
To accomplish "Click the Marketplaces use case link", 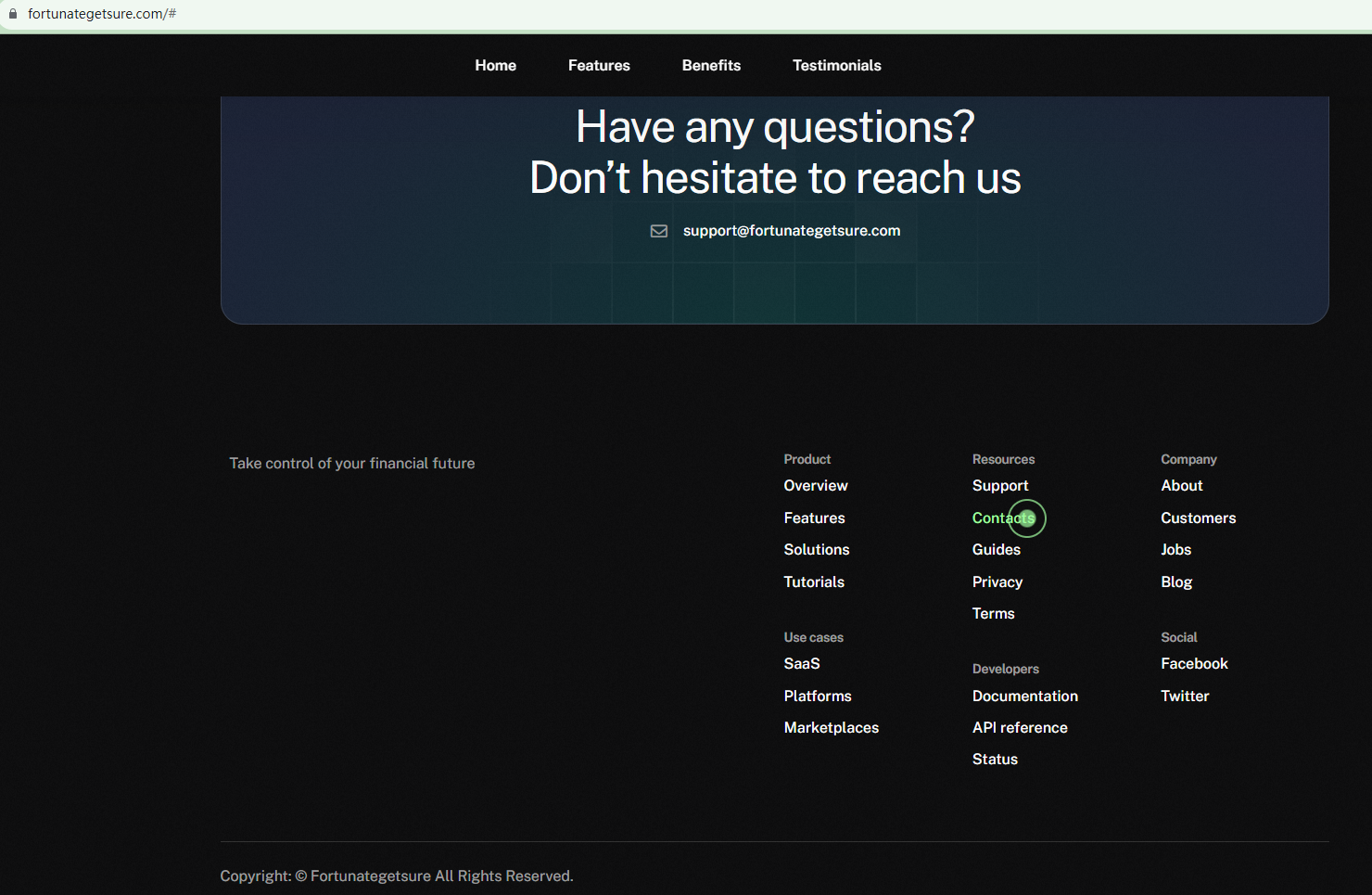I will pyautogui.click(x=831, y=728).
